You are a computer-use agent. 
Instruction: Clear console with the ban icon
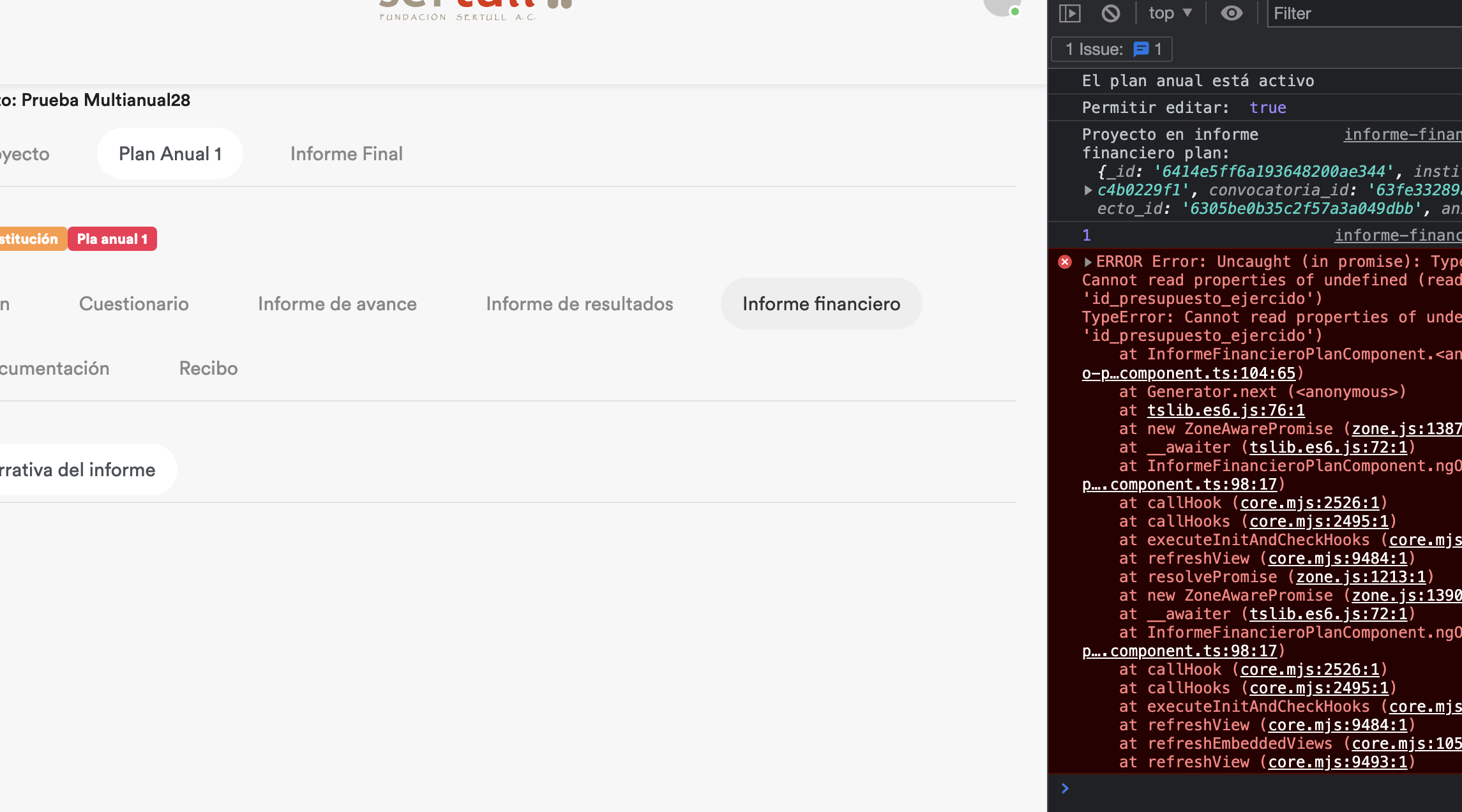coord(1111,13)
